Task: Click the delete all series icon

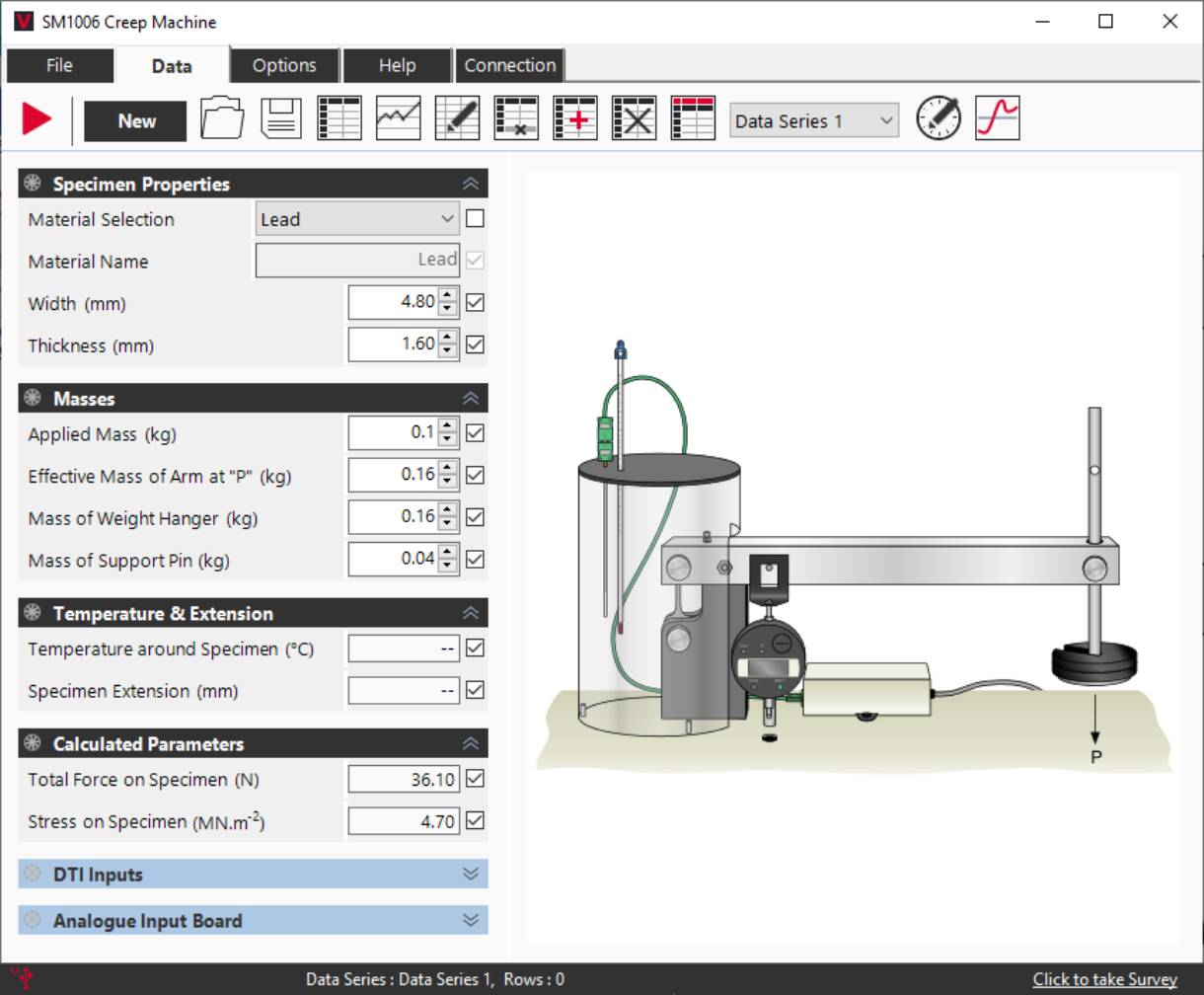Action: pos(634,117)
